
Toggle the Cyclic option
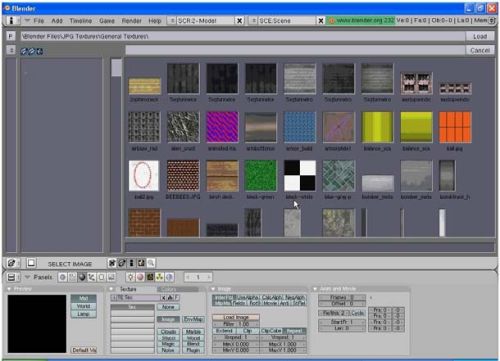(357, 313)
